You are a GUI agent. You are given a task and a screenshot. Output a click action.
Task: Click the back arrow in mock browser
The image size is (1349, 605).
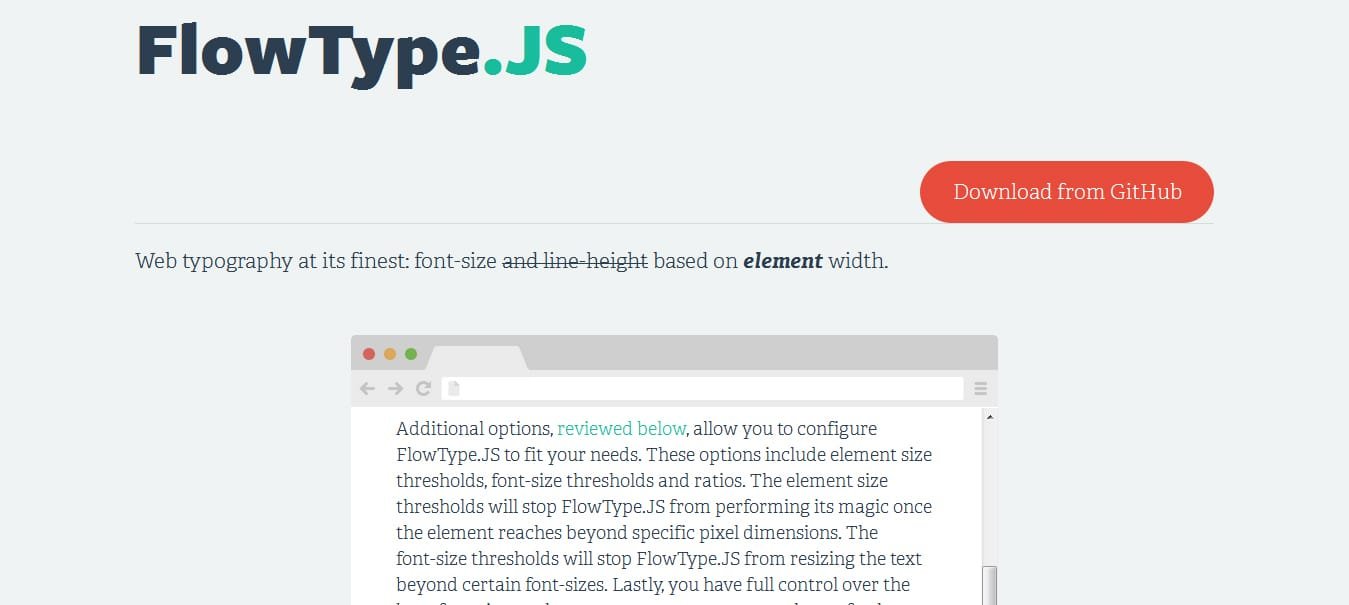[x=367, y=389]
